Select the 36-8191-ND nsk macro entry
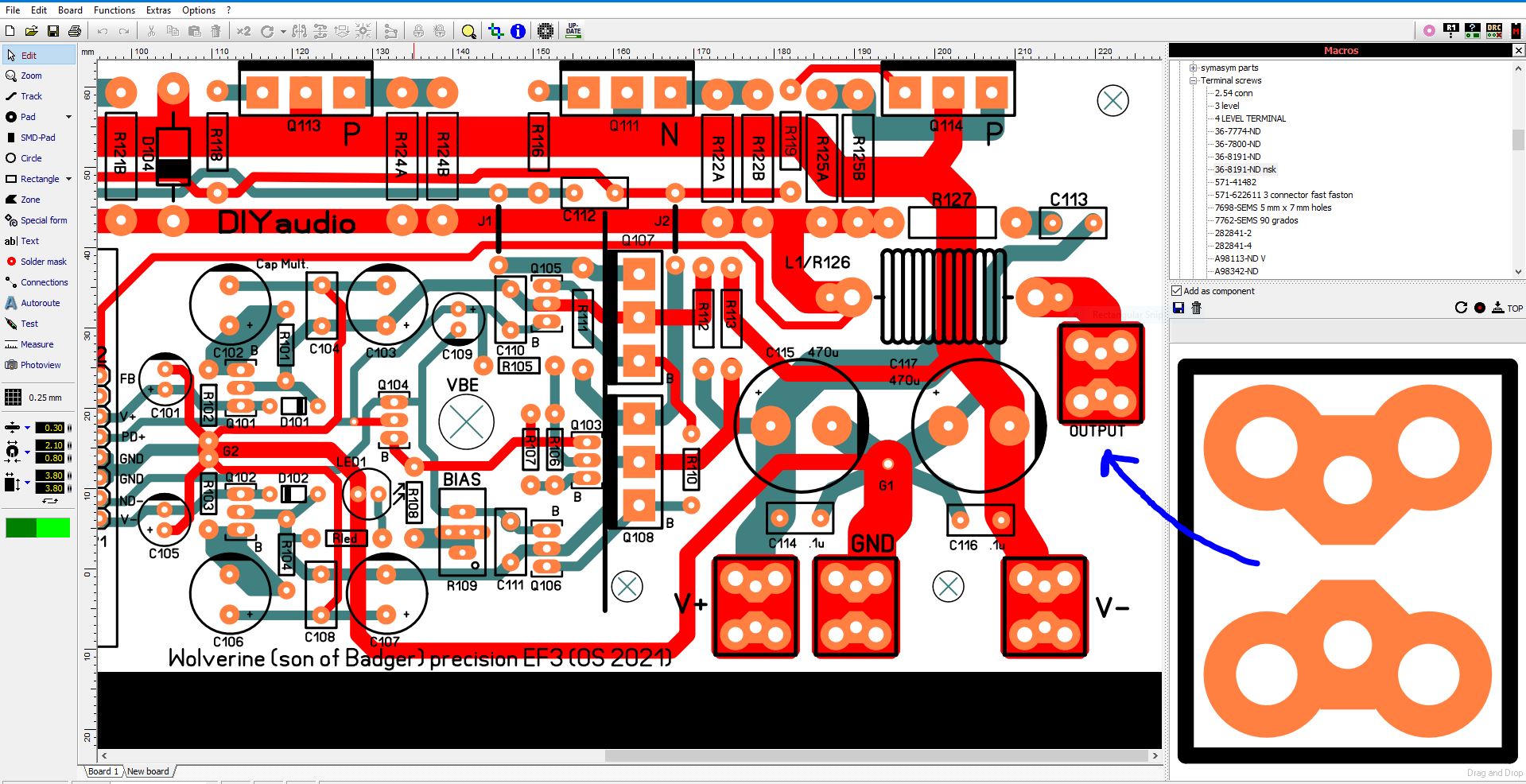Screen dimensions: 1526x784 [x=1245, y=169]
